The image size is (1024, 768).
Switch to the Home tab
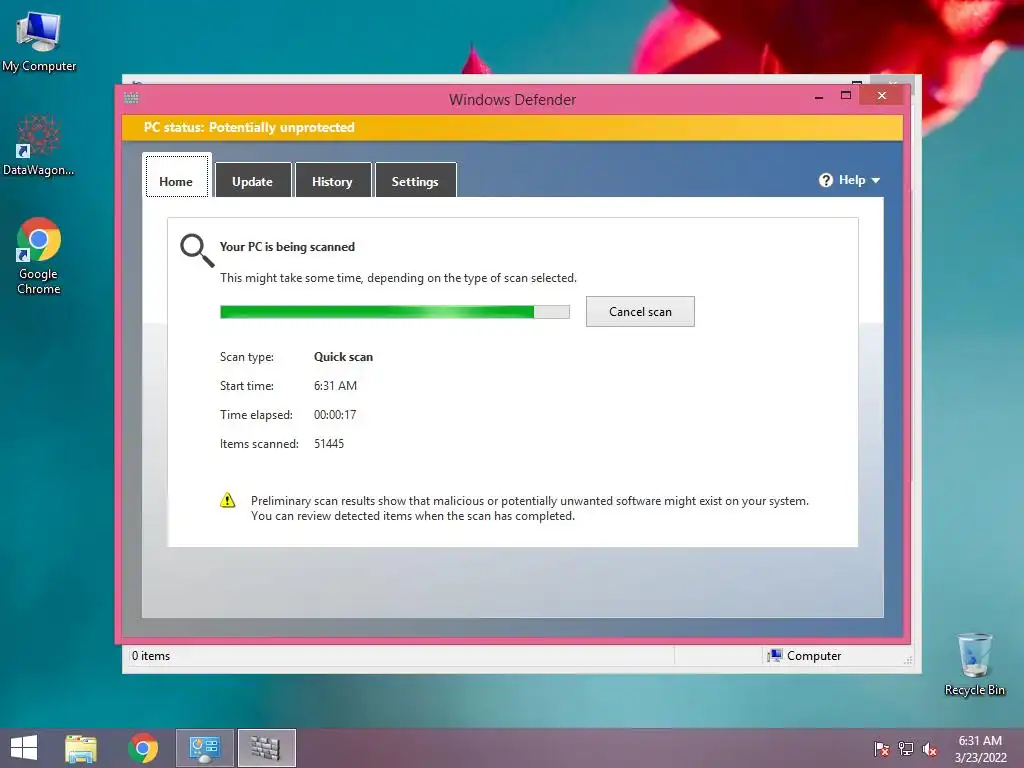click(x=176, y=175)
